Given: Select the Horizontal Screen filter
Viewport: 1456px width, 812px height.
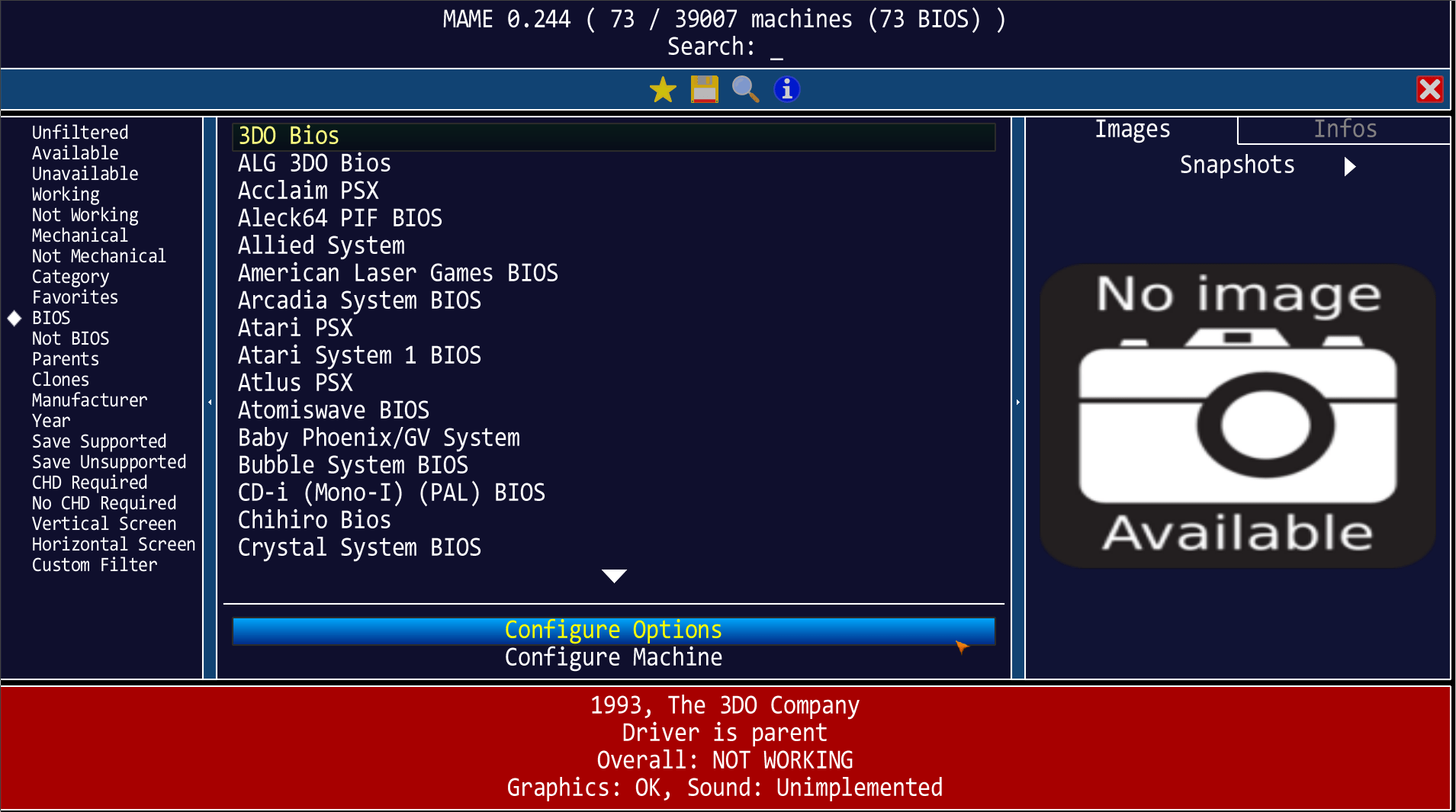Looking at the screenshot, I should tap(114, 544).
